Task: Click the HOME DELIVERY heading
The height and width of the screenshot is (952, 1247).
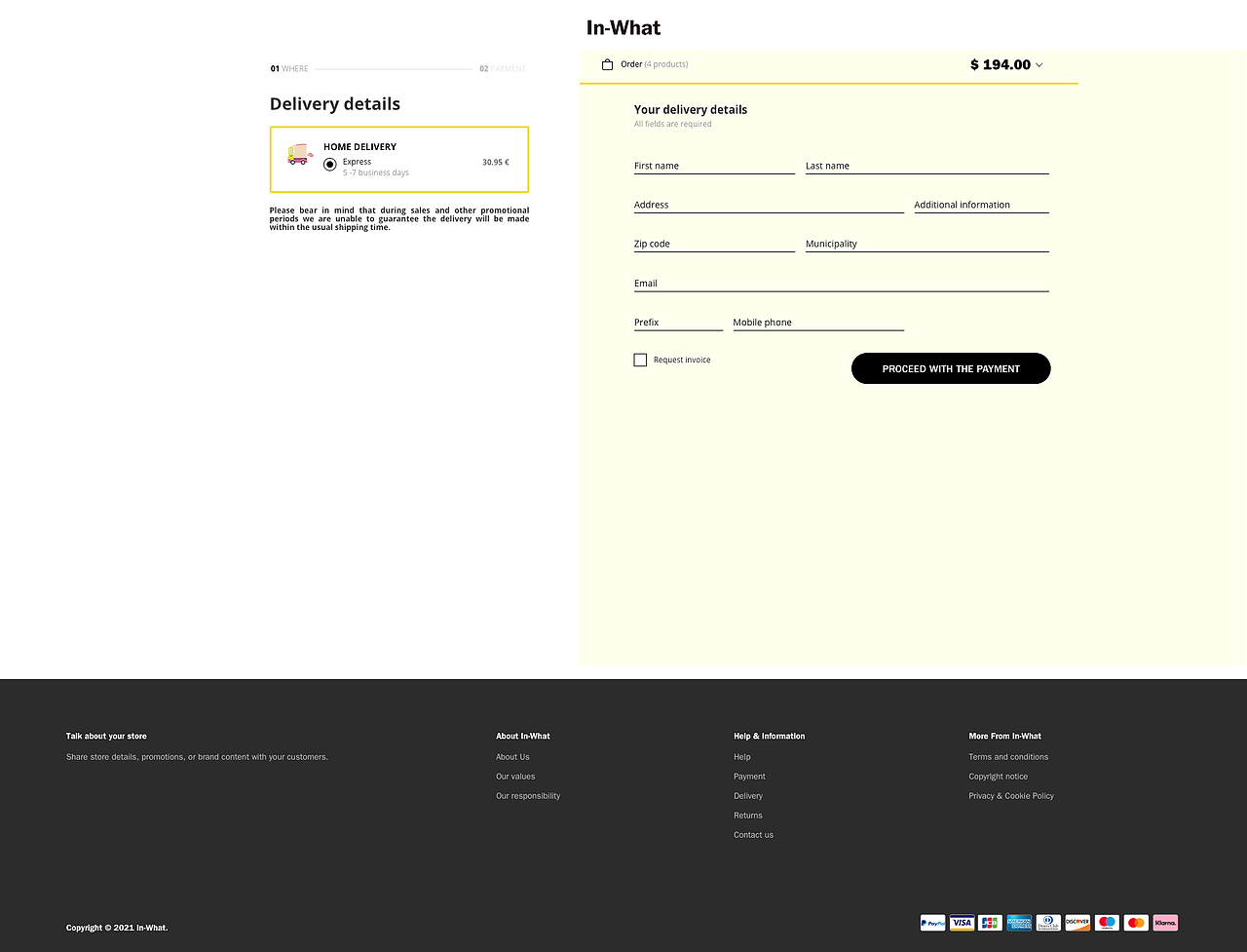Action: coord(359,147)
